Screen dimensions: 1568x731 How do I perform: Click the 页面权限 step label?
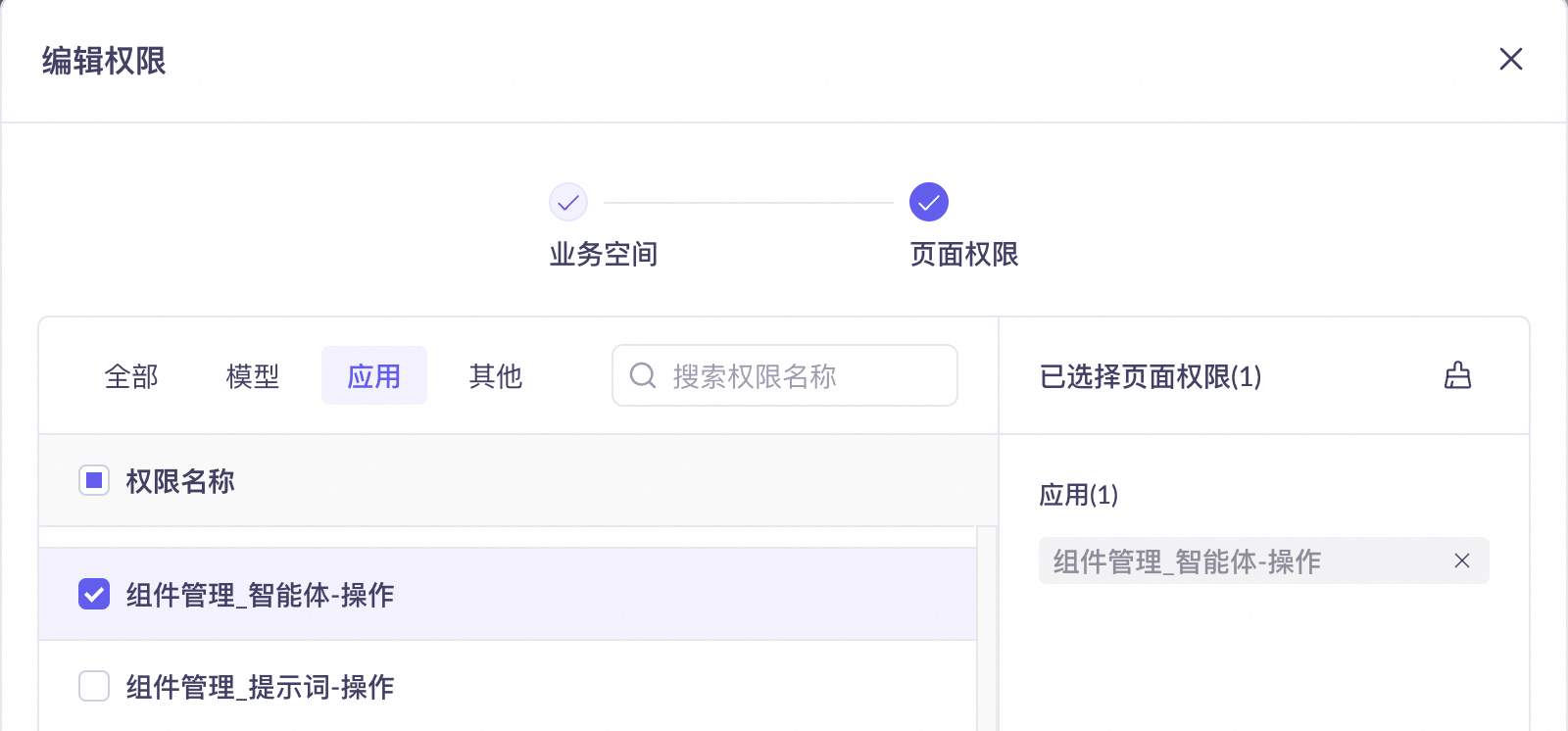click(963, 255)
